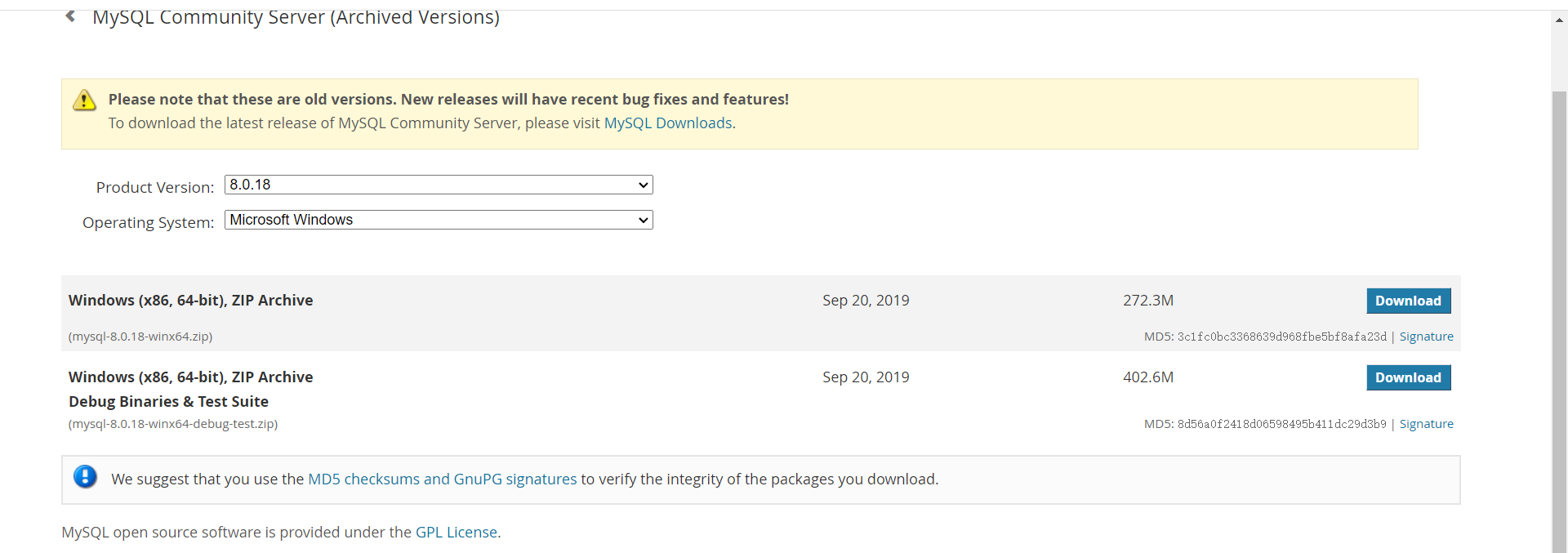Download the 272.3M Windows ZIP Archive

pyautogui.click(x=1409, y=301)
